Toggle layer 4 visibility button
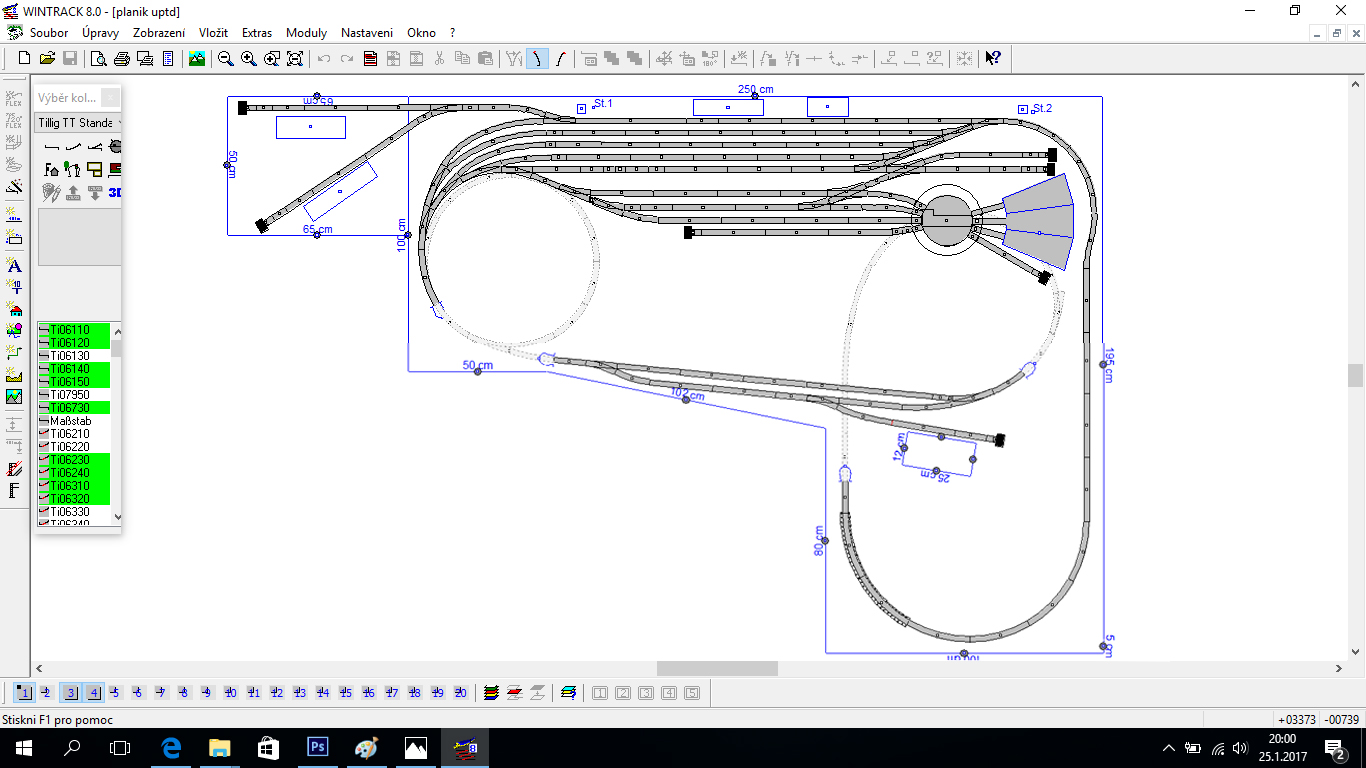 click(93, 692)
